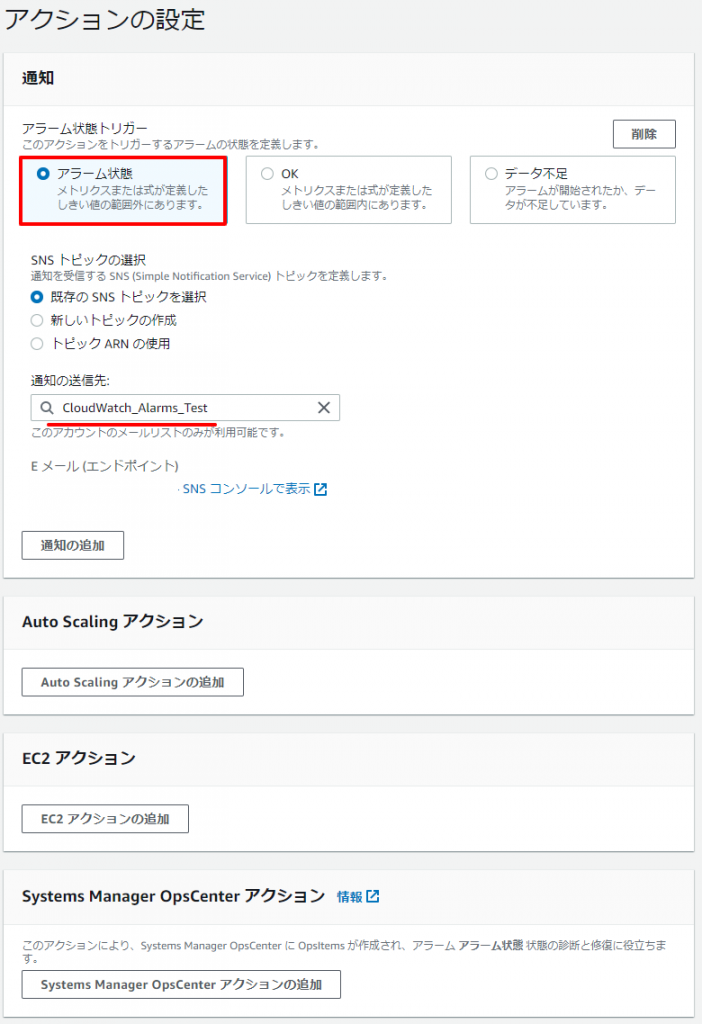
Task: Click Systems Manager OpsCenter アクションの追加 button
Action: [x=181, y=985]
